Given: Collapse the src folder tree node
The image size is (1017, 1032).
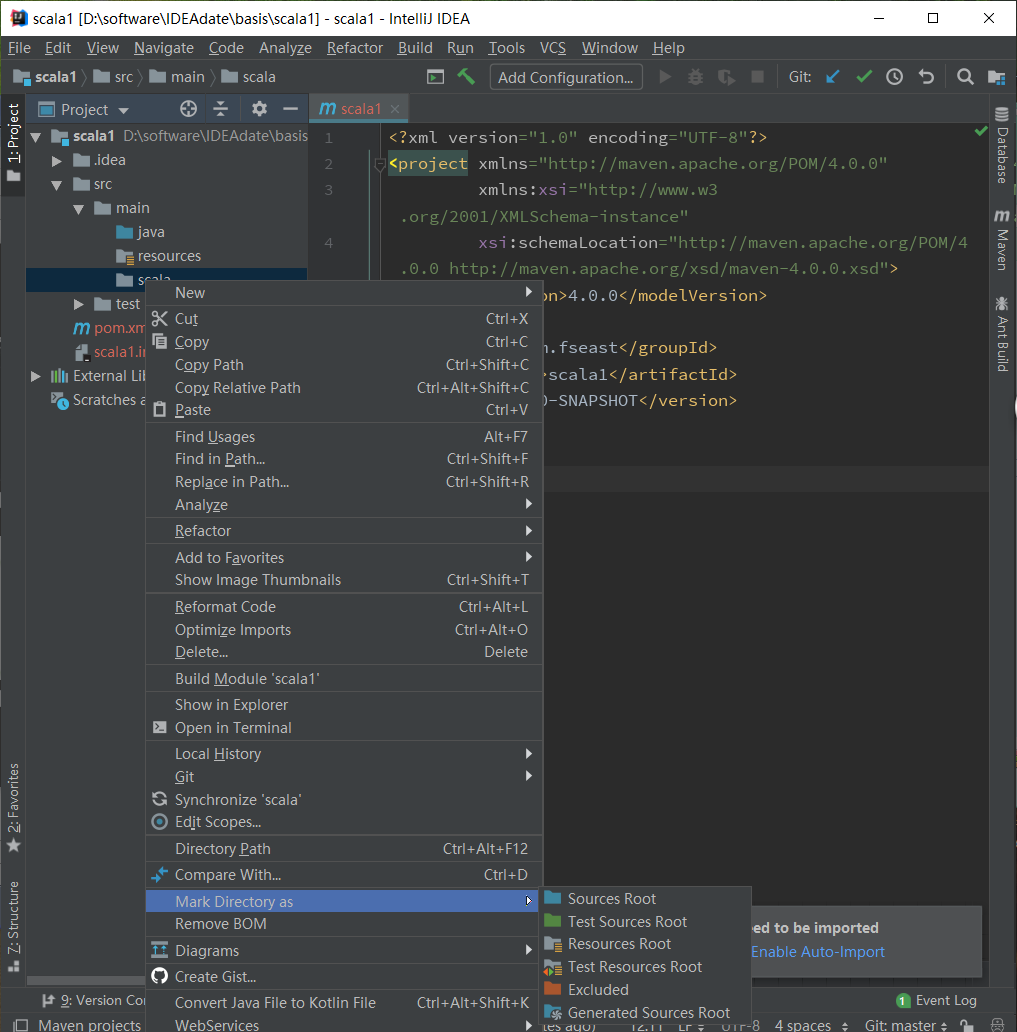Looking at the screenshot, I should pos(57,185).
